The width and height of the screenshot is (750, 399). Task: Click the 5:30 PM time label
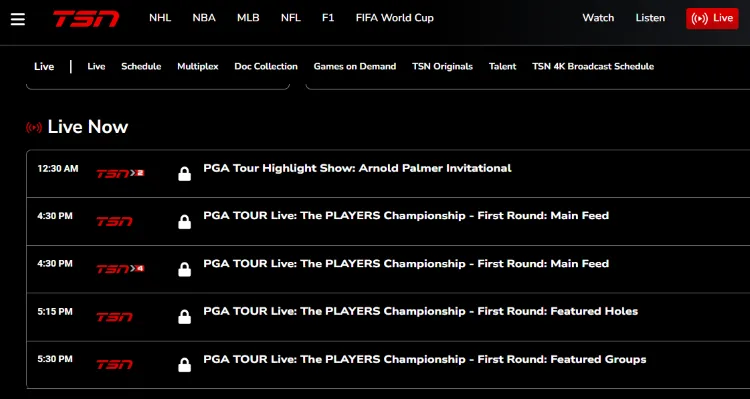point(55,359)
